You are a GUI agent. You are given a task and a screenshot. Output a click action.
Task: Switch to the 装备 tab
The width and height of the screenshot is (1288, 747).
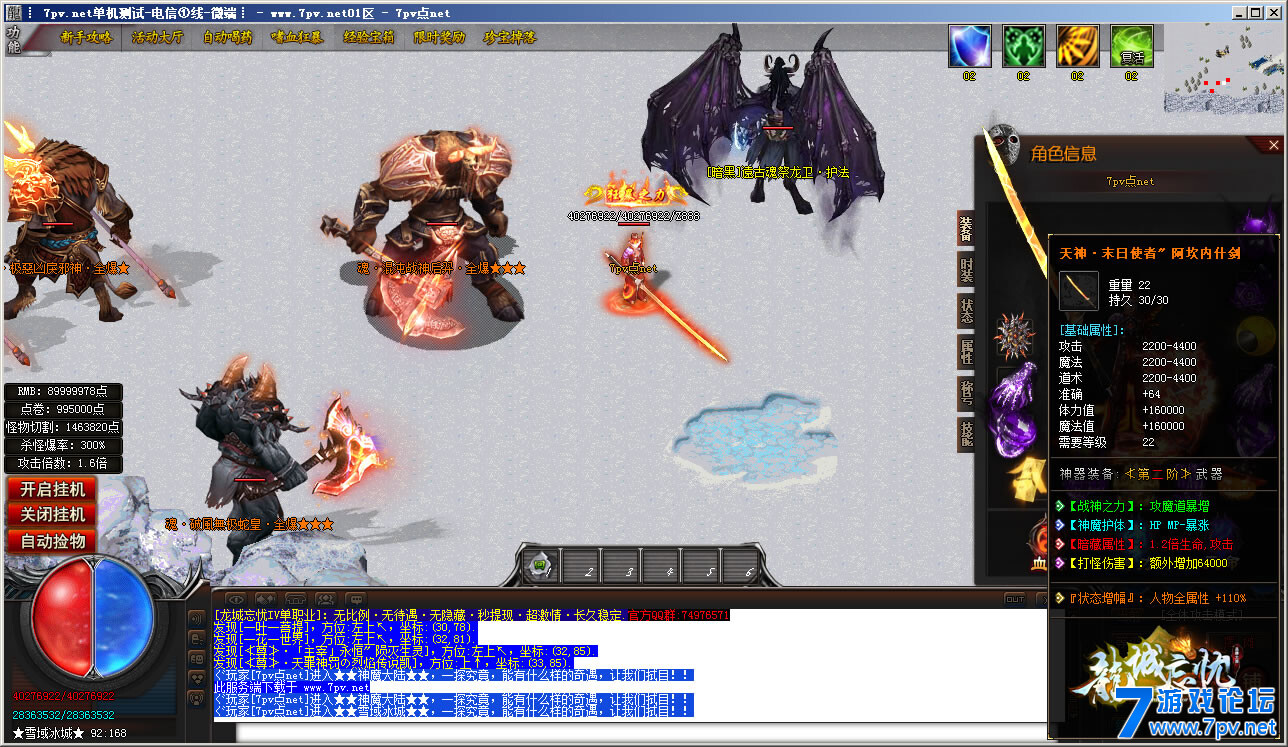coord(966,228)
